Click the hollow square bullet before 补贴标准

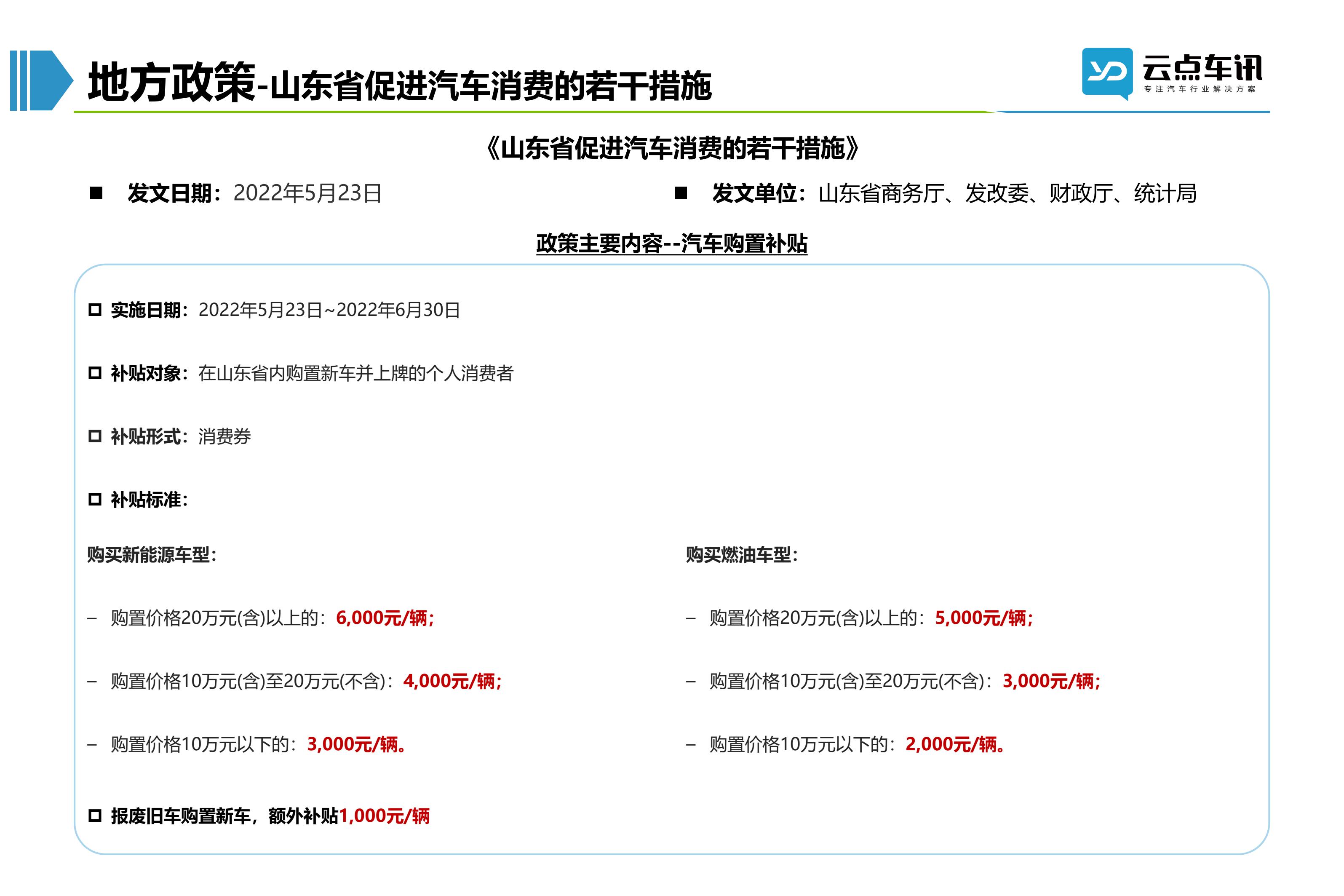(x=95, y=500)
